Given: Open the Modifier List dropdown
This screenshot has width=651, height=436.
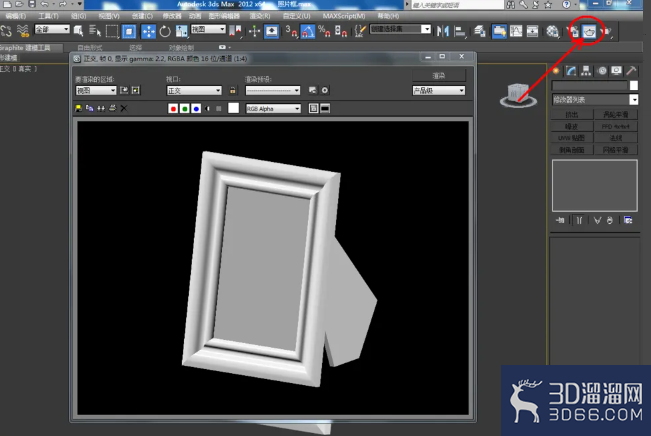Looking at the screenshot, I should tap(595, 100).
